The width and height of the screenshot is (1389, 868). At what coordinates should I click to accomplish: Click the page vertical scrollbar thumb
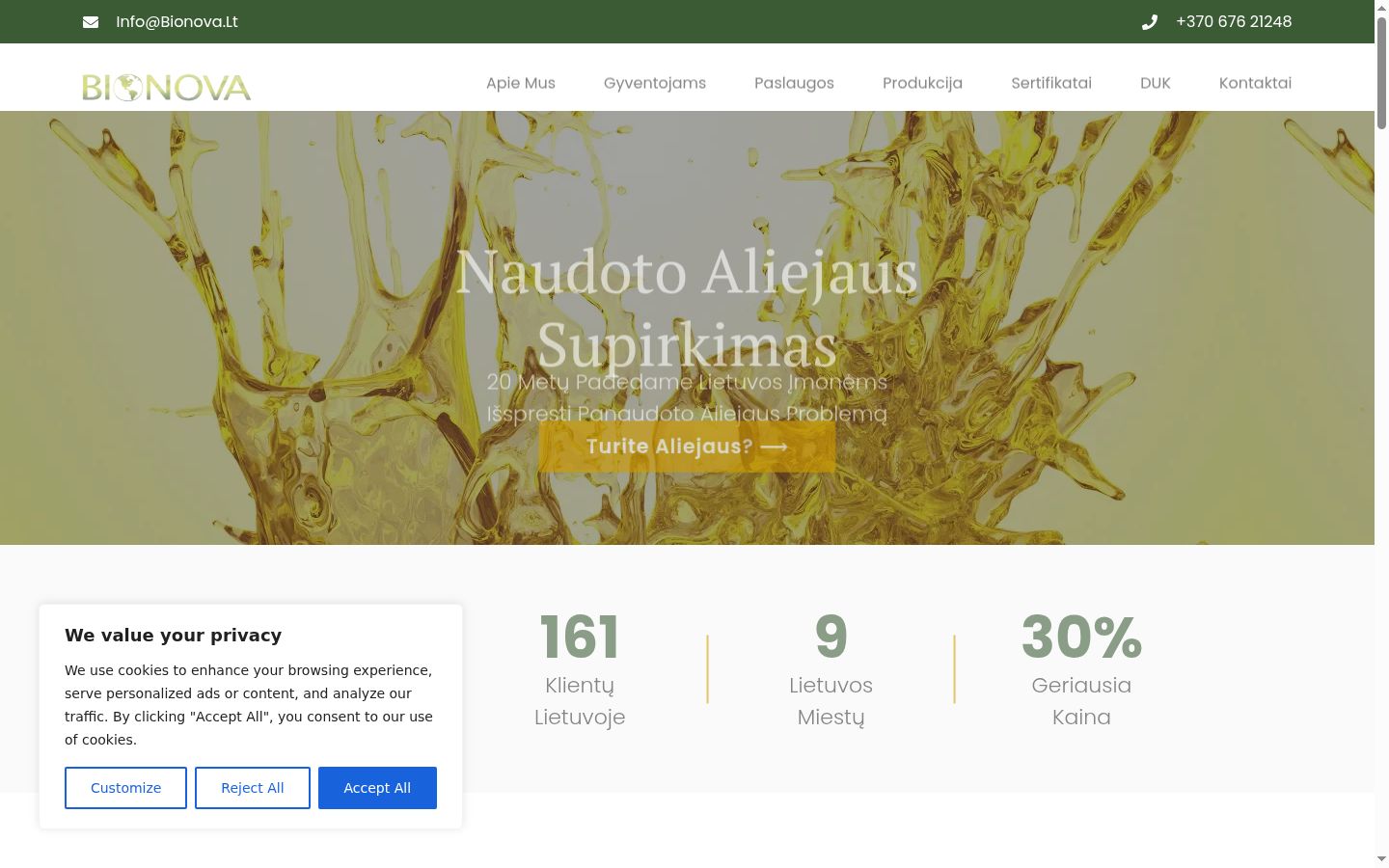tap(1381, 72)
